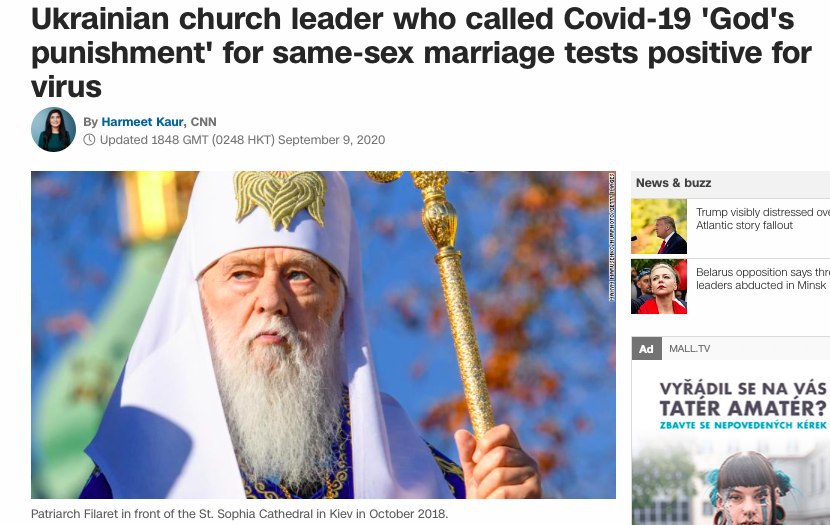Click the Trump story thumbnail image

659,227
